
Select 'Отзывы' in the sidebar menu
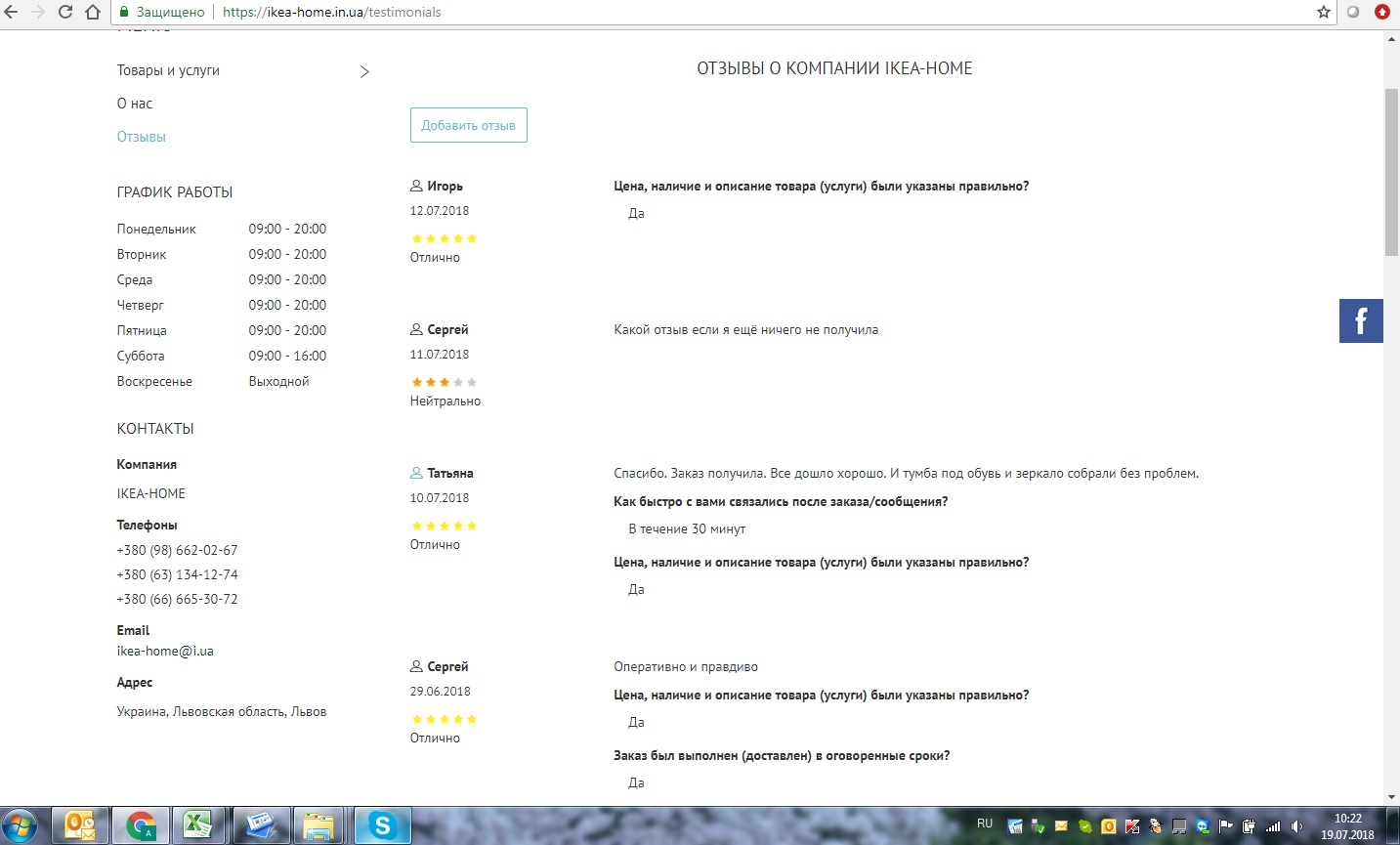[x=142, y=137]
